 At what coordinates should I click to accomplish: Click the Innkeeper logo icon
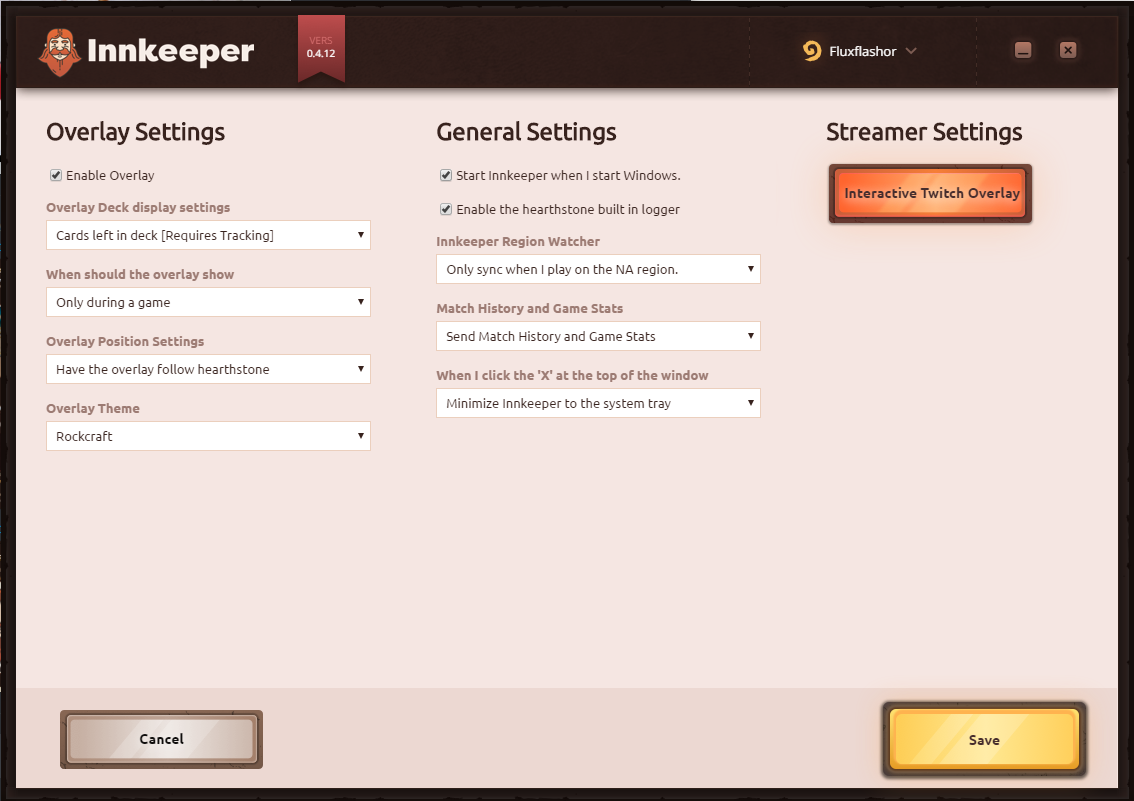click(59, 51)
